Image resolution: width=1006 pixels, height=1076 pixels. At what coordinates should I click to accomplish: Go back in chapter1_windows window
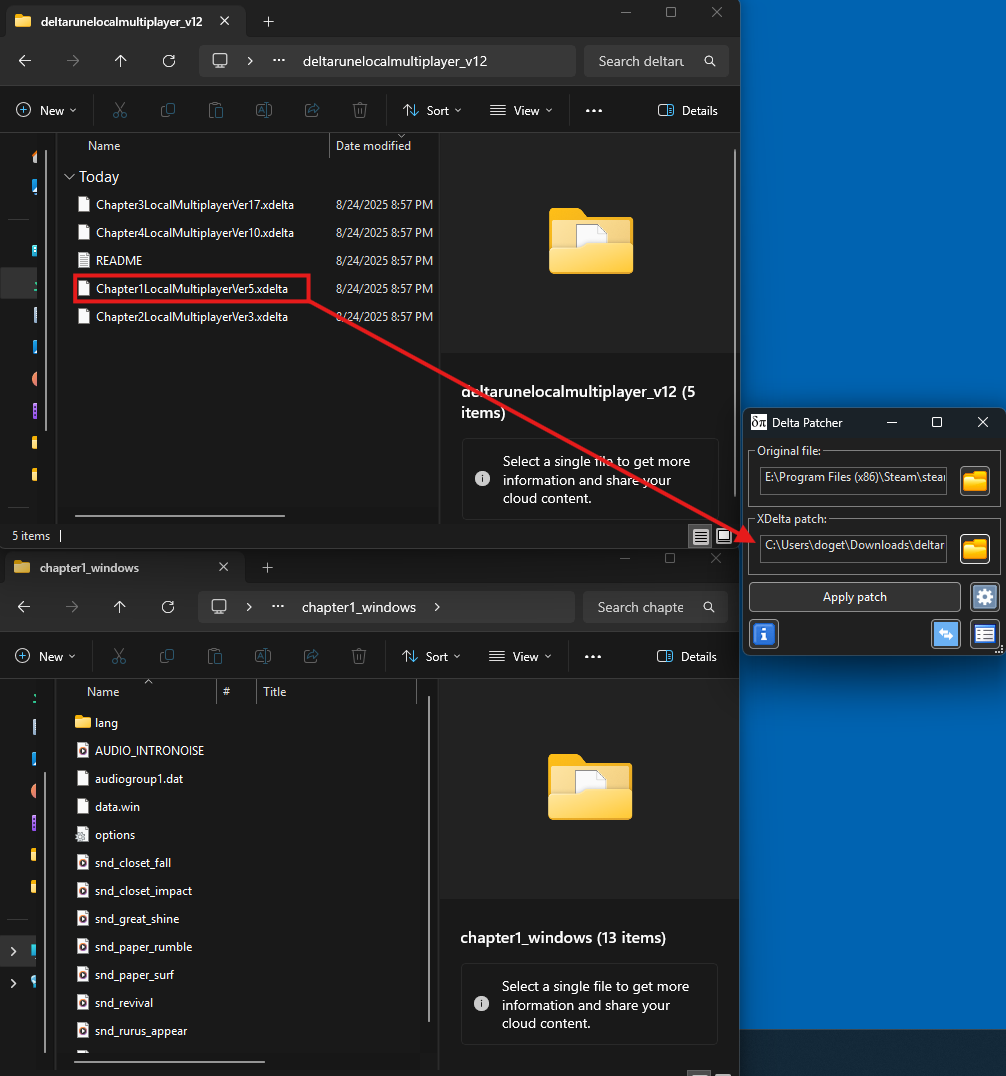tap(24, 607)
